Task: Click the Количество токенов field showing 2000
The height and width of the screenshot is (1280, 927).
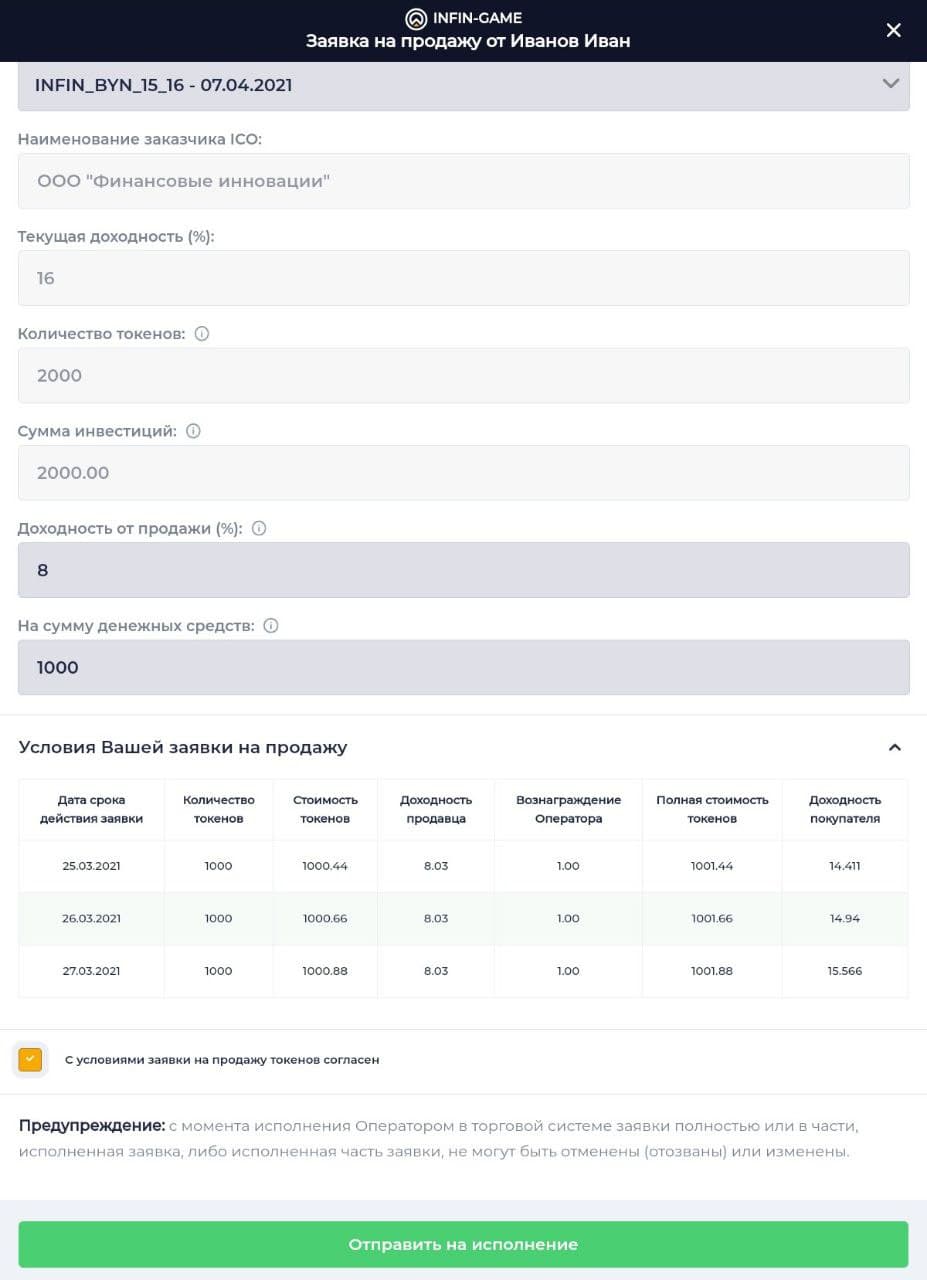Action: 464,375
